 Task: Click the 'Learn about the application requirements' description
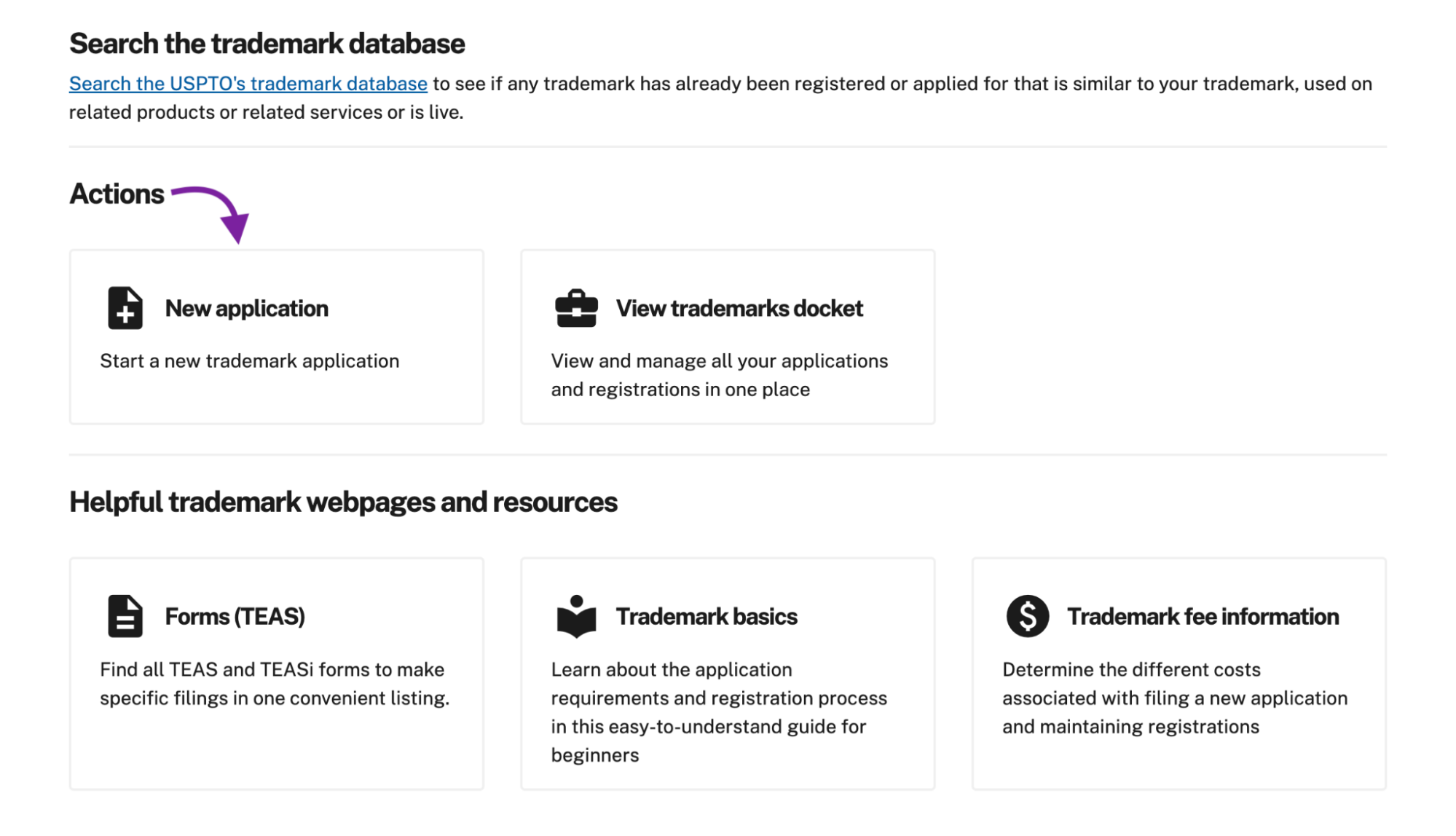718,712
